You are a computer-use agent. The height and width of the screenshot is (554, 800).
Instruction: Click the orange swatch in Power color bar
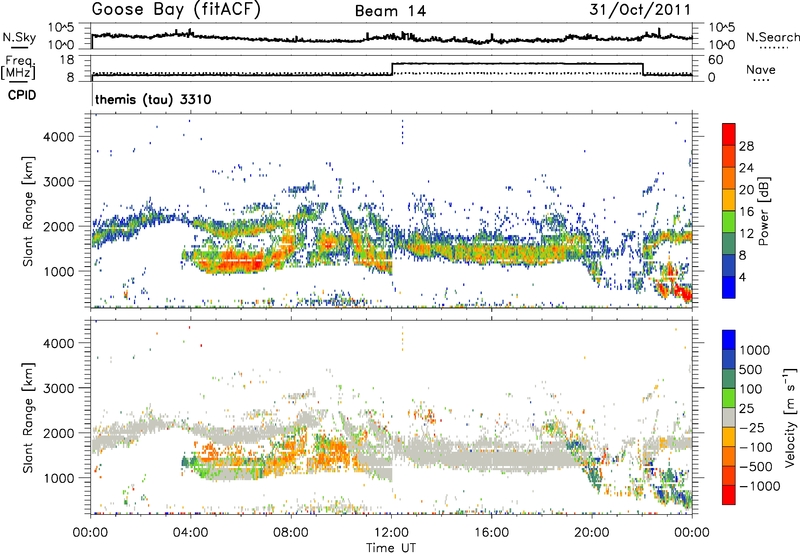coord(729,178)
